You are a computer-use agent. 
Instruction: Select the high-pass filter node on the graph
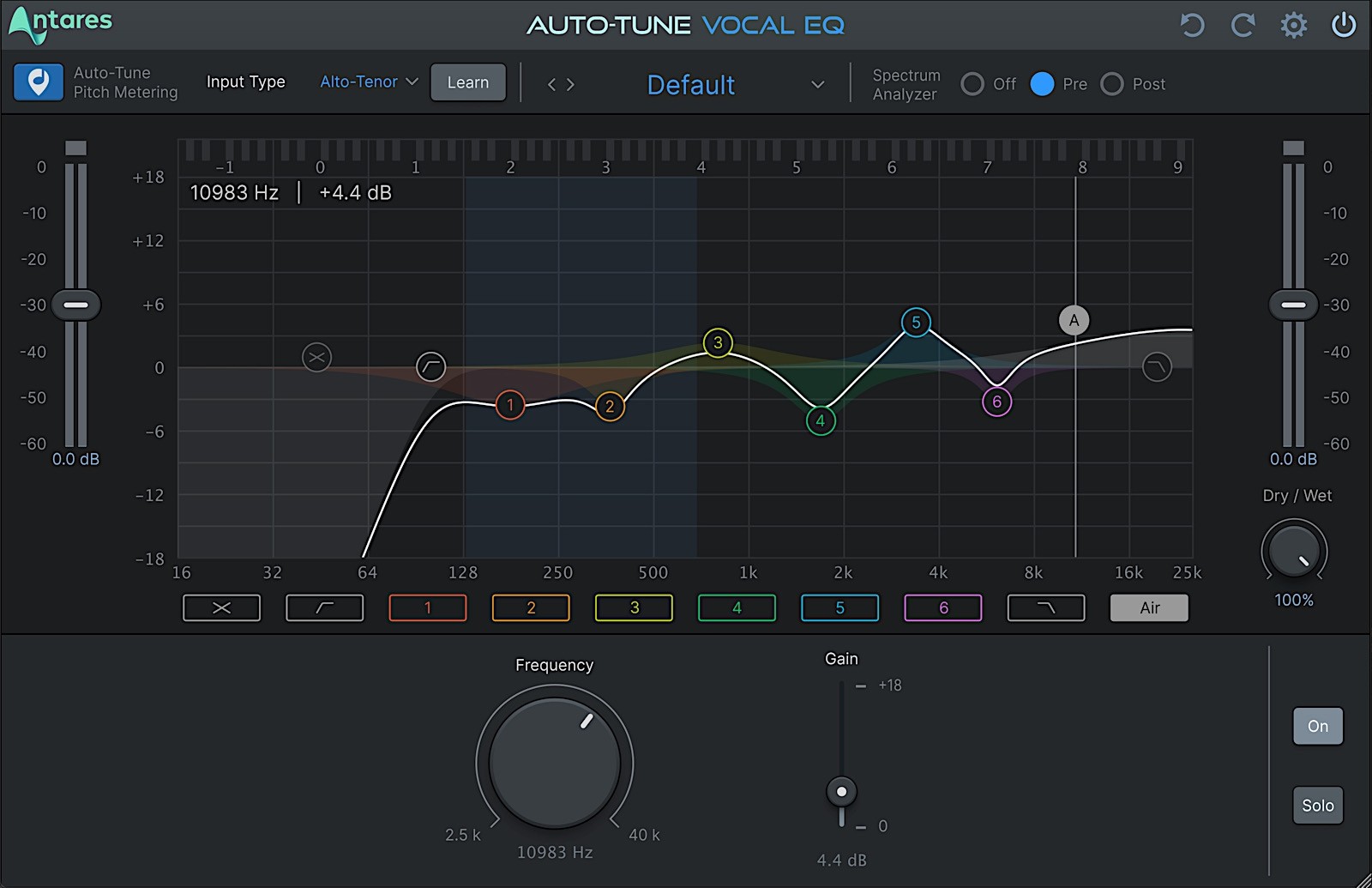(x=430, y=367)
